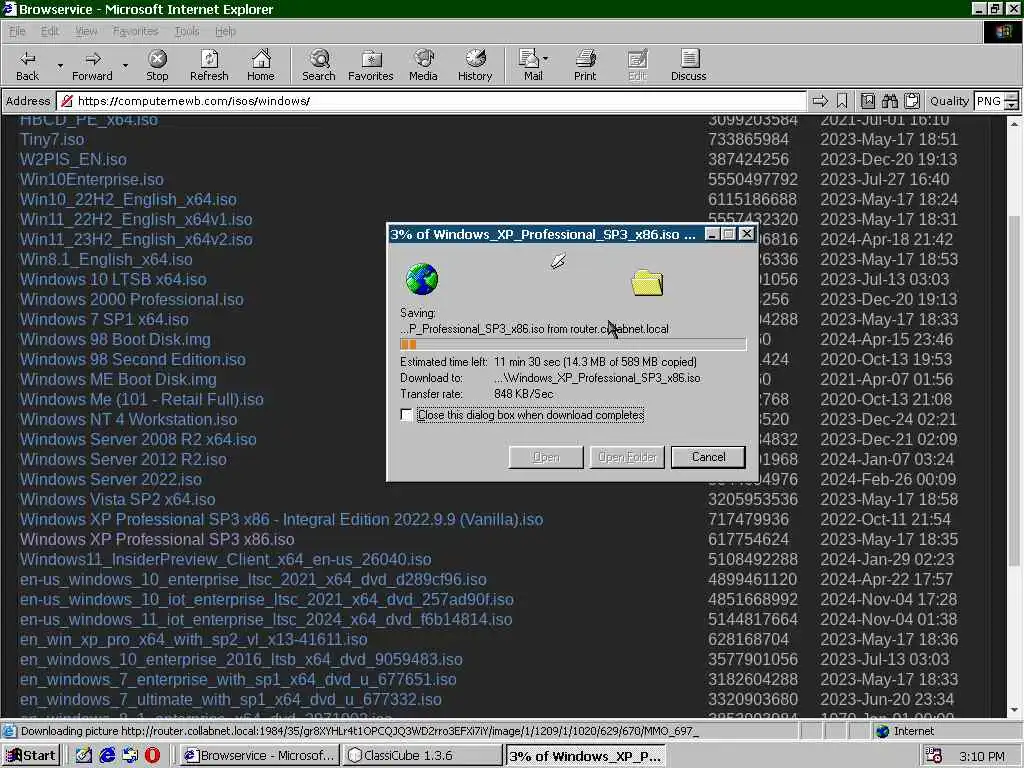Open the Edit menu
This screenshot has height=768, width=1024.
(50, 31)
